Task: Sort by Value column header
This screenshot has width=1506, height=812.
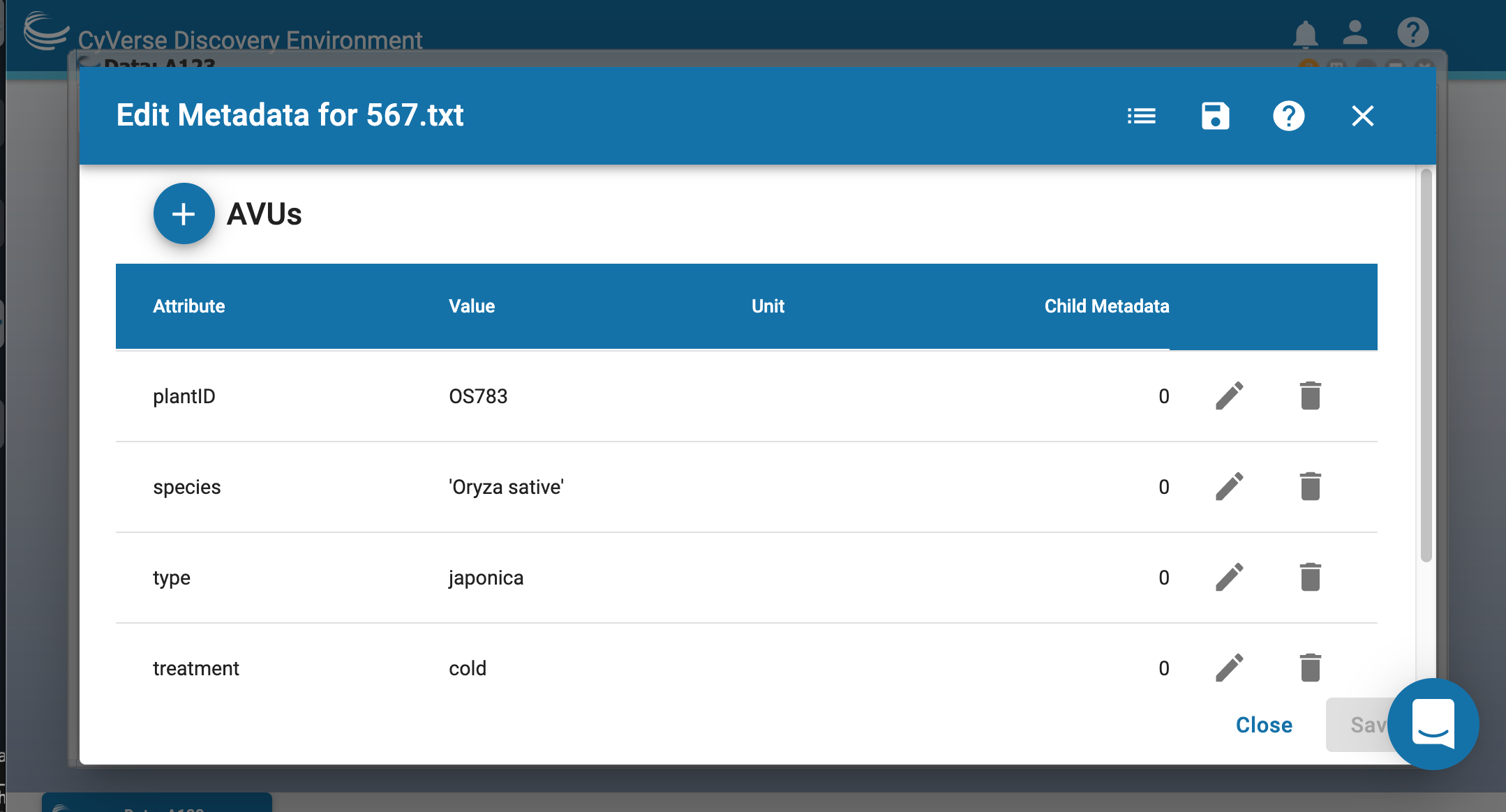Action: [x=472, y=306]
